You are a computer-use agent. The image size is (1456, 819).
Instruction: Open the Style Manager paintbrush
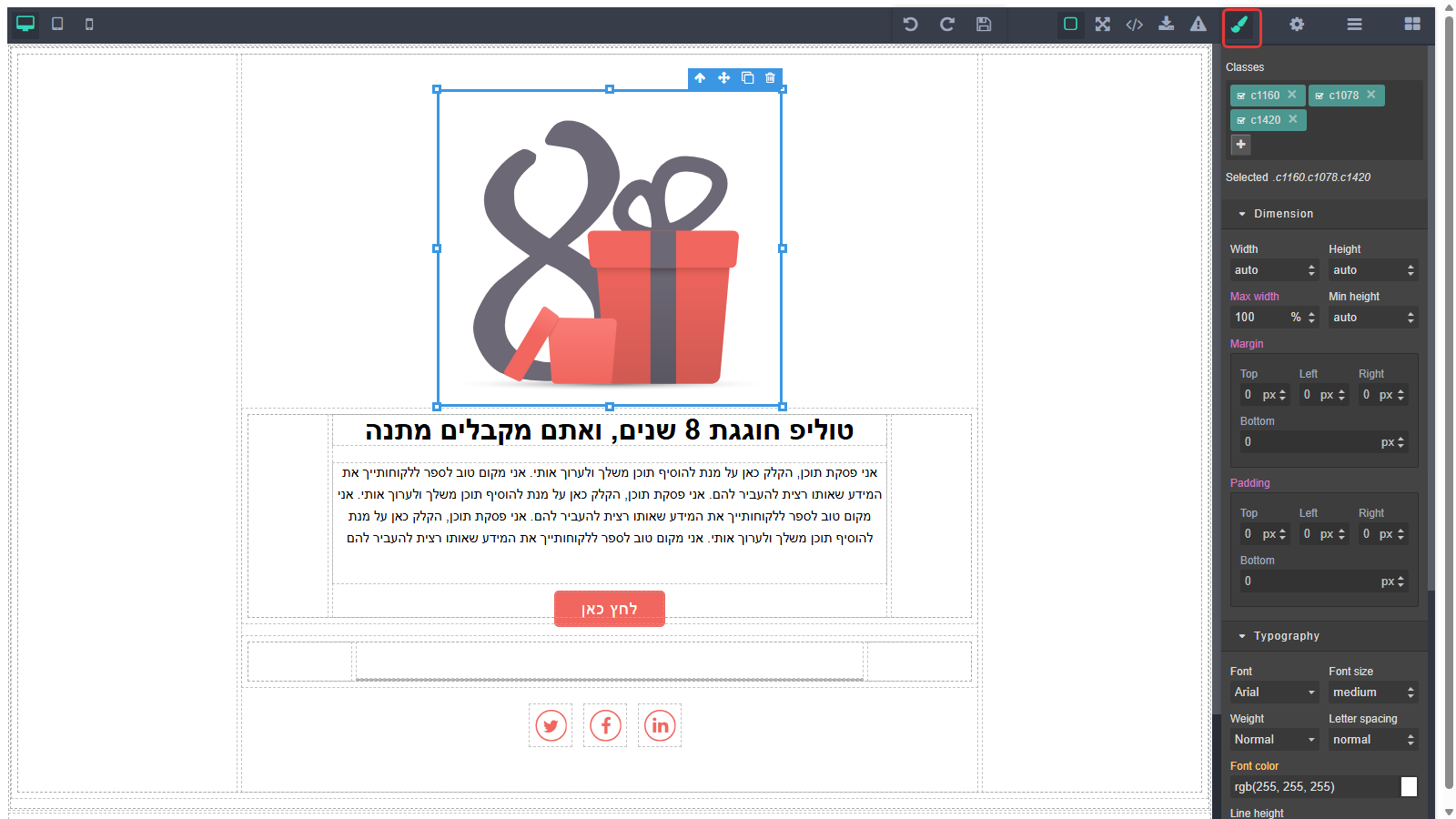tap(1241, 26)
